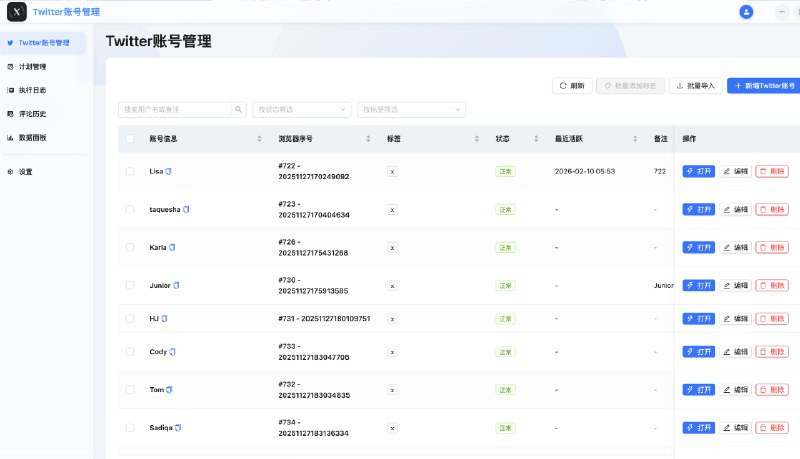Focus the 搜索用户名或备注 search field
Image resolution: width=800 pixels, height=459 pixels.
[175, 109]
